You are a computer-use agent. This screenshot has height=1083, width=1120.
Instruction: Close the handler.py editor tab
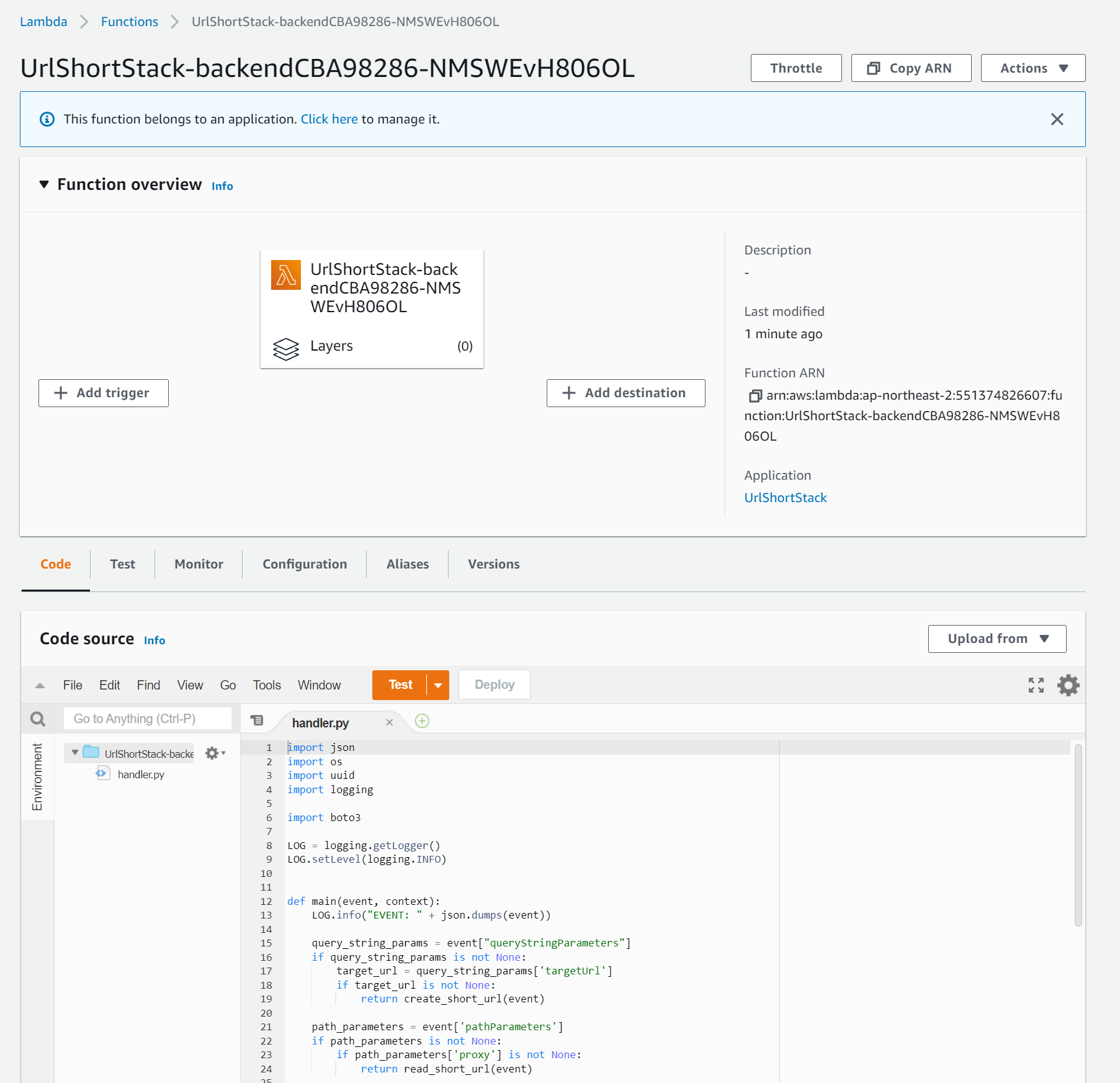point(389,722)
